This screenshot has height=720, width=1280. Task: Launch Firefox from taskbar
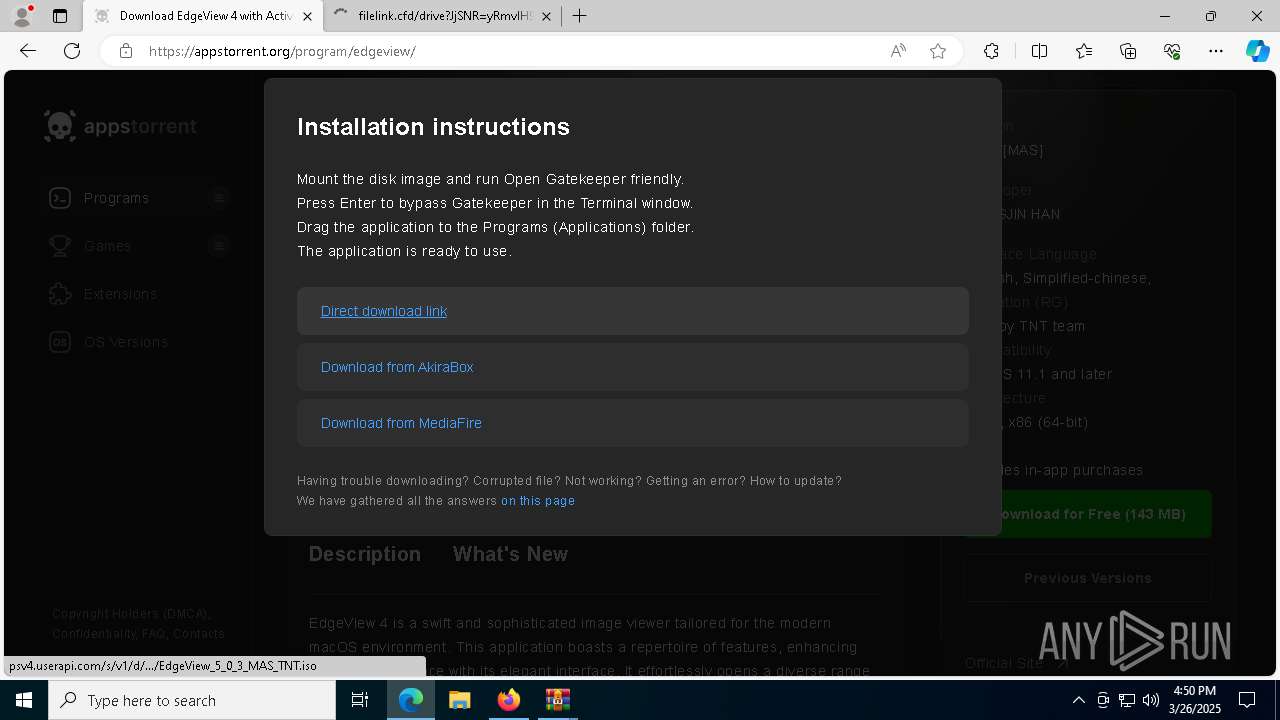508,700
